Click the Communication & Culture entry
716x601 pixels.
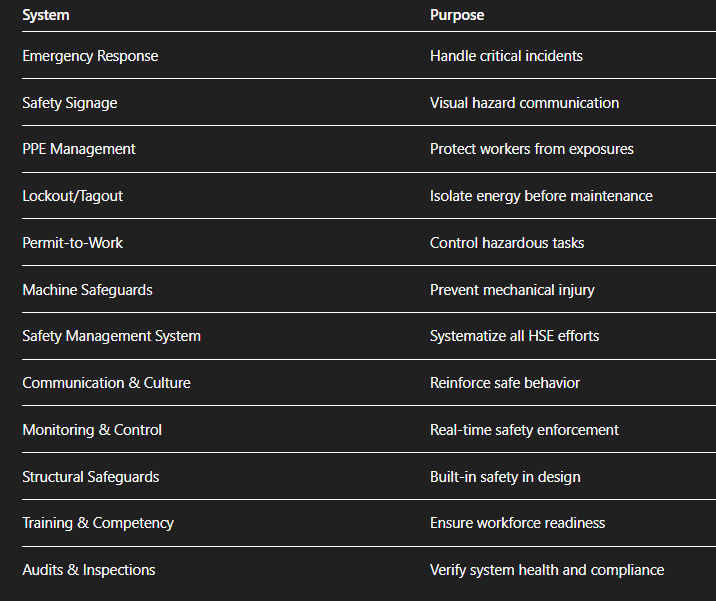click(106, 383)
